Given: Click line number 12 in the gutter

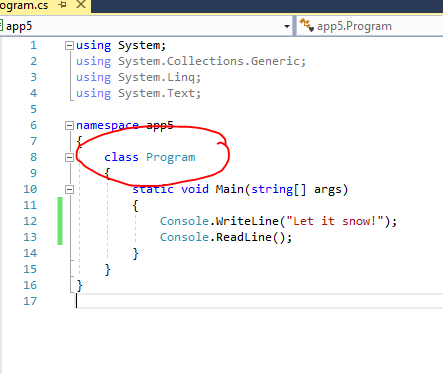Looking at the screenshot, I should (x=30, y=221).
